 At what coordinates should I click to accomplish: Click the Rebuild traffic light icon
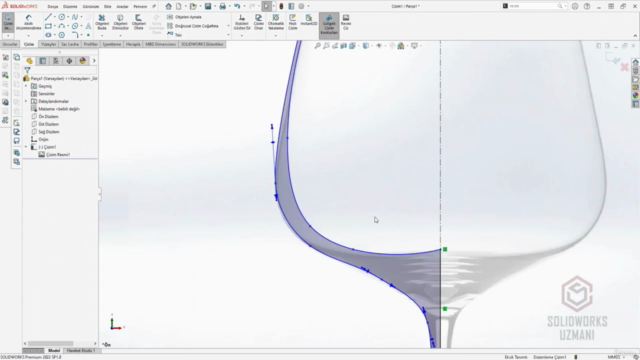[x=281, y=6]
